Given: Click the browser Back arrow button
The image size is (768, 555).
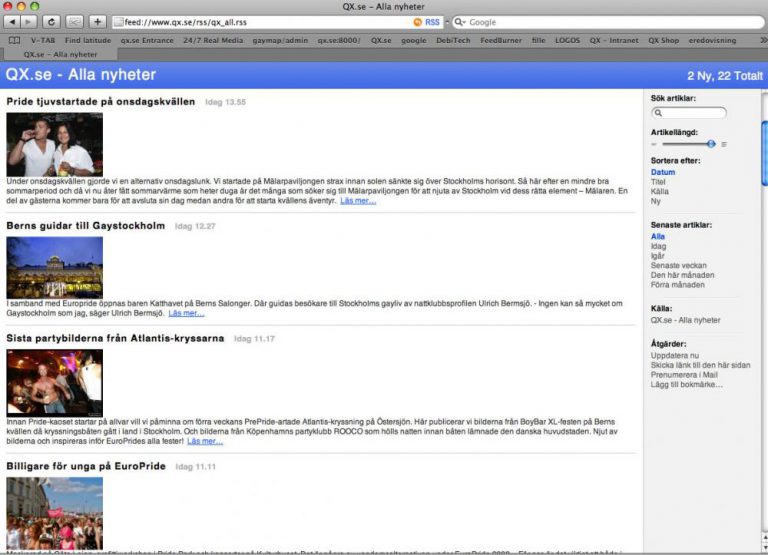Looking at the screenshot, I should (12, 21).
